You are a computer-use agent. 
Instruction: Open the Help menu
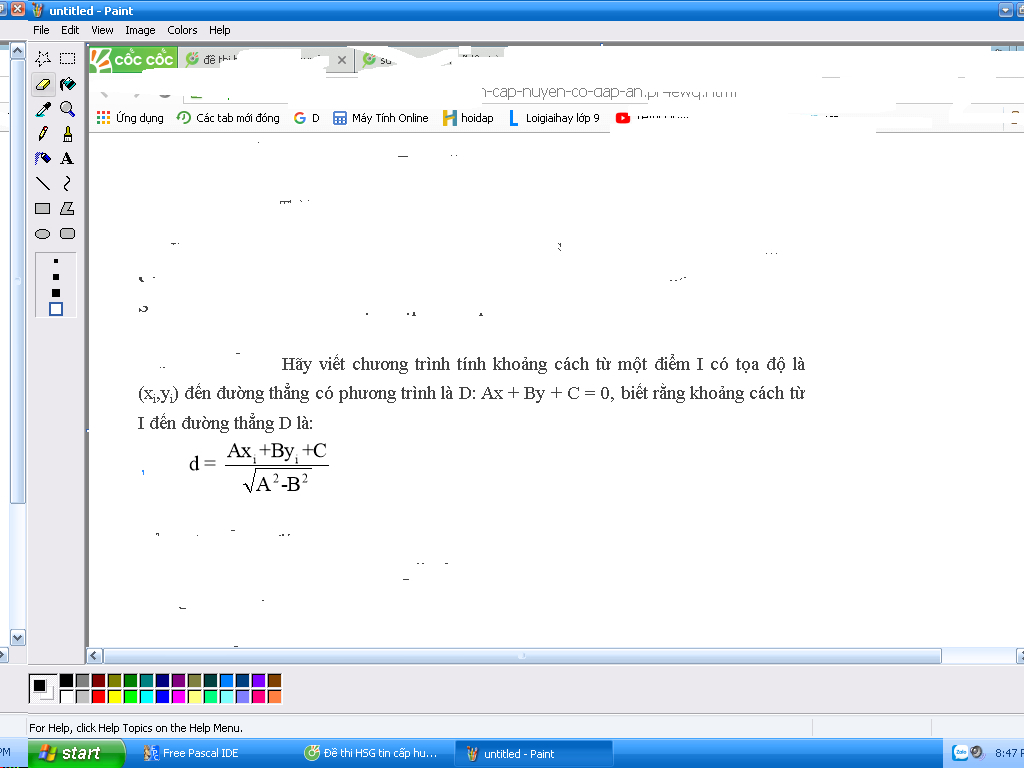tap(219, 30)
